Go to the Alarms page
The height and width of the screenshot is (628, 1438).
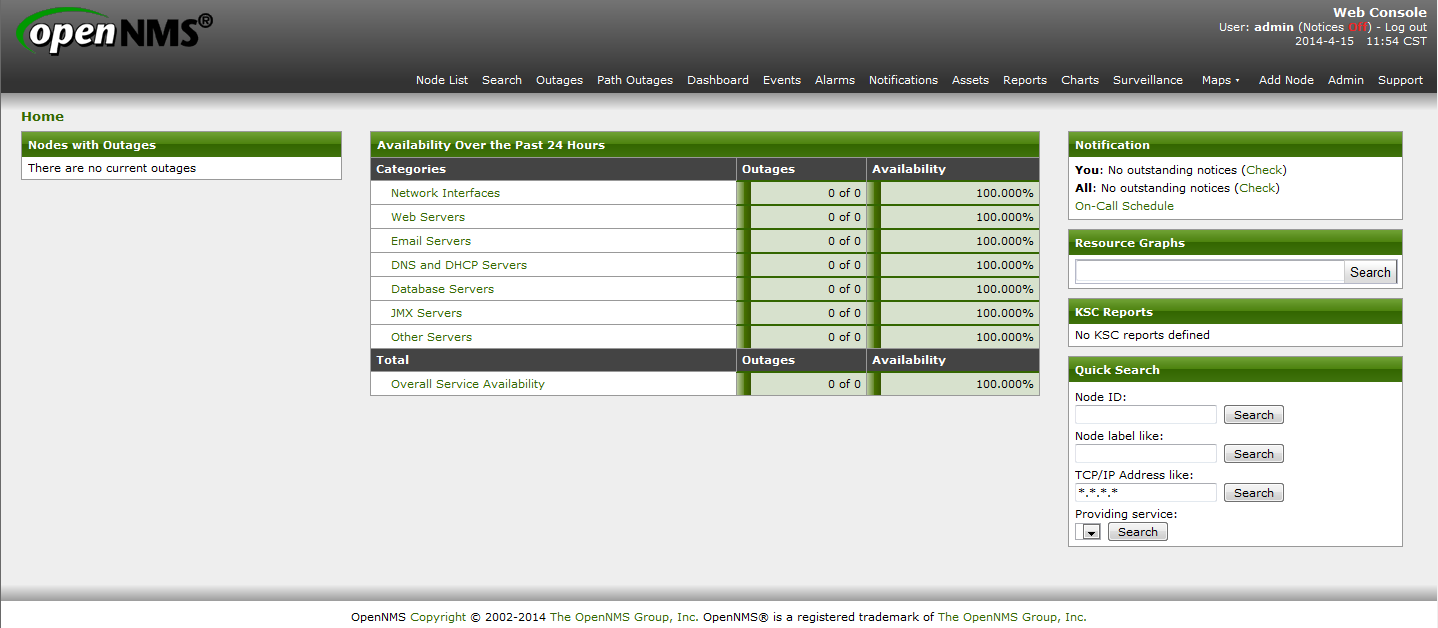coord(835,80)
